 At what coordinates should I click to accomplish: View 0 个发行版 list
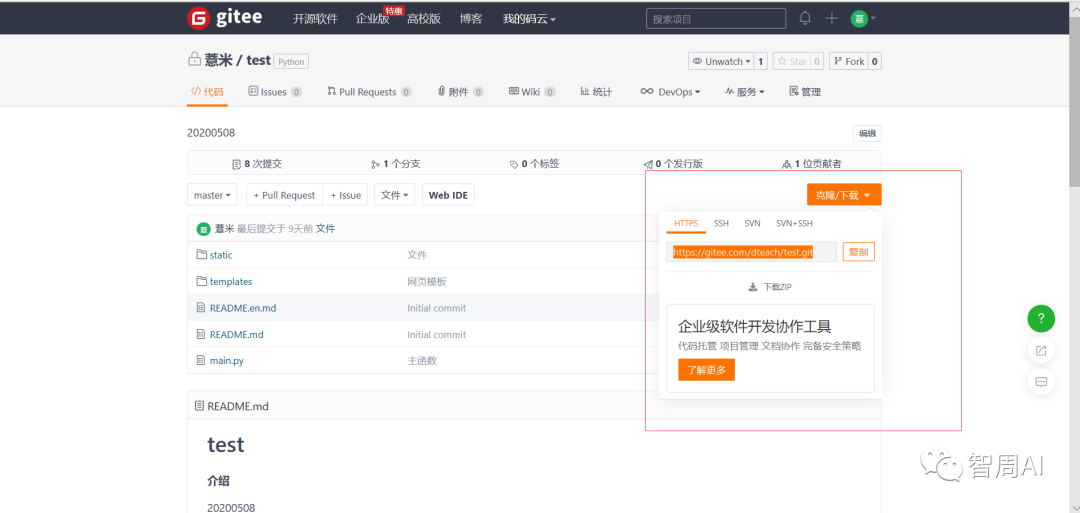673,164
